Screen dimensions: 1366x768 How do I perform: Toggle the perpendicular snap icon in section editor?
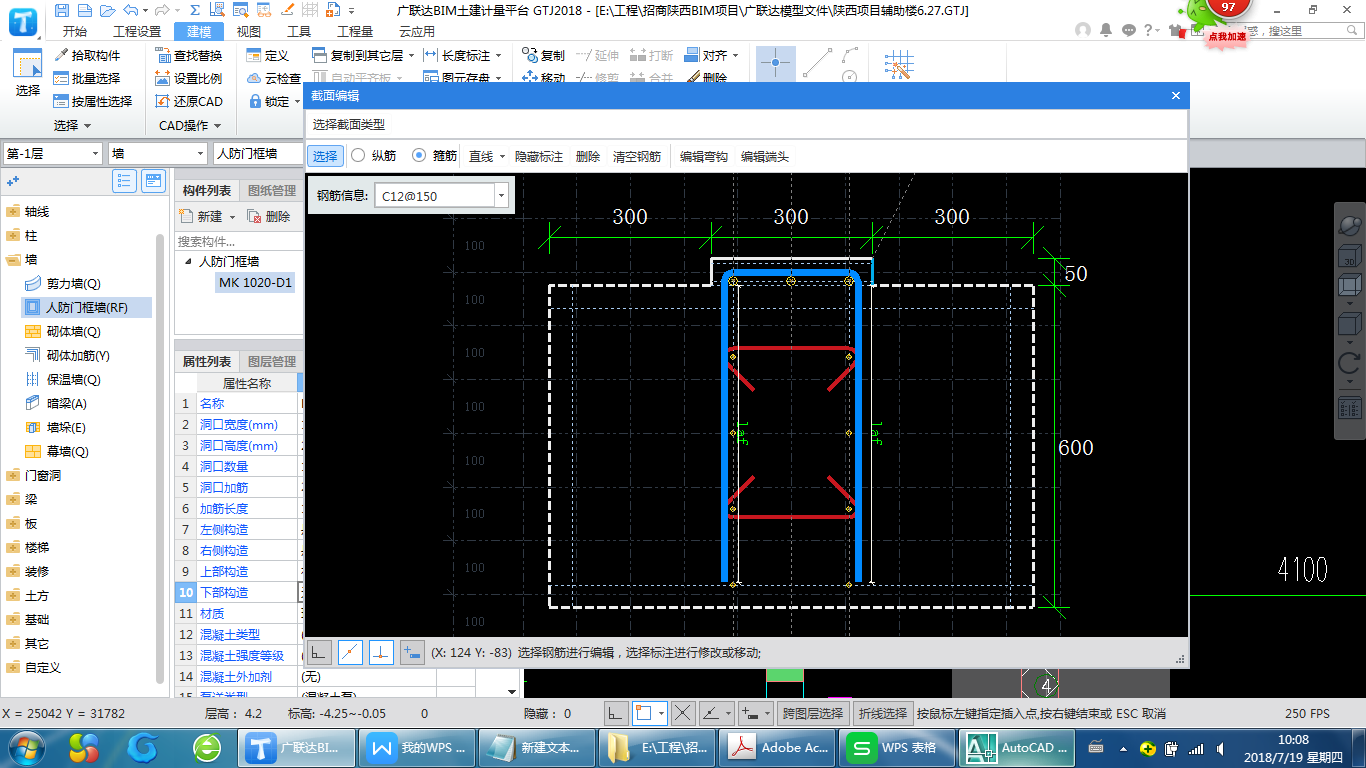(381, 652)
